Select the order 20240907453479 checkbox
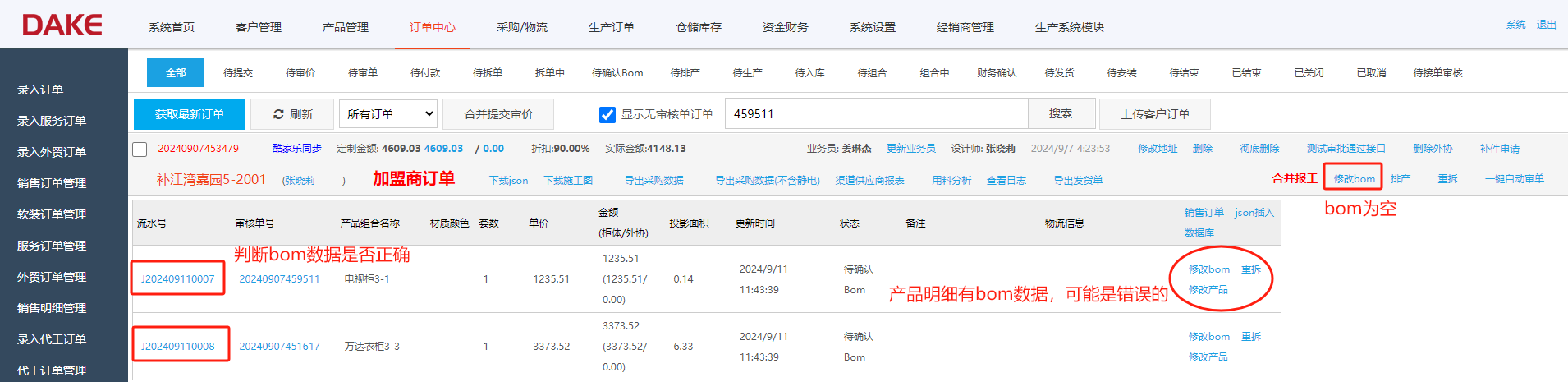Screen dimensions: 1568x382 click(140, 150)
